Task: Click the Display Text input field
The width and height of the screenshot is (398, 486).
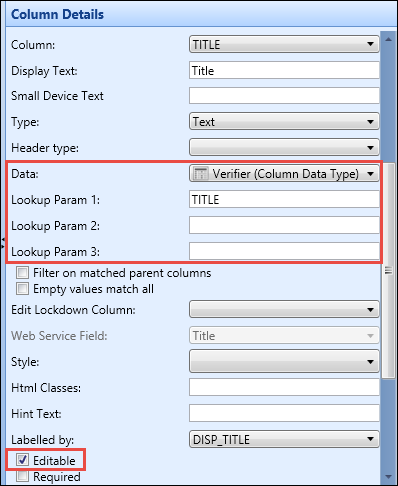Action: (284, 70)
